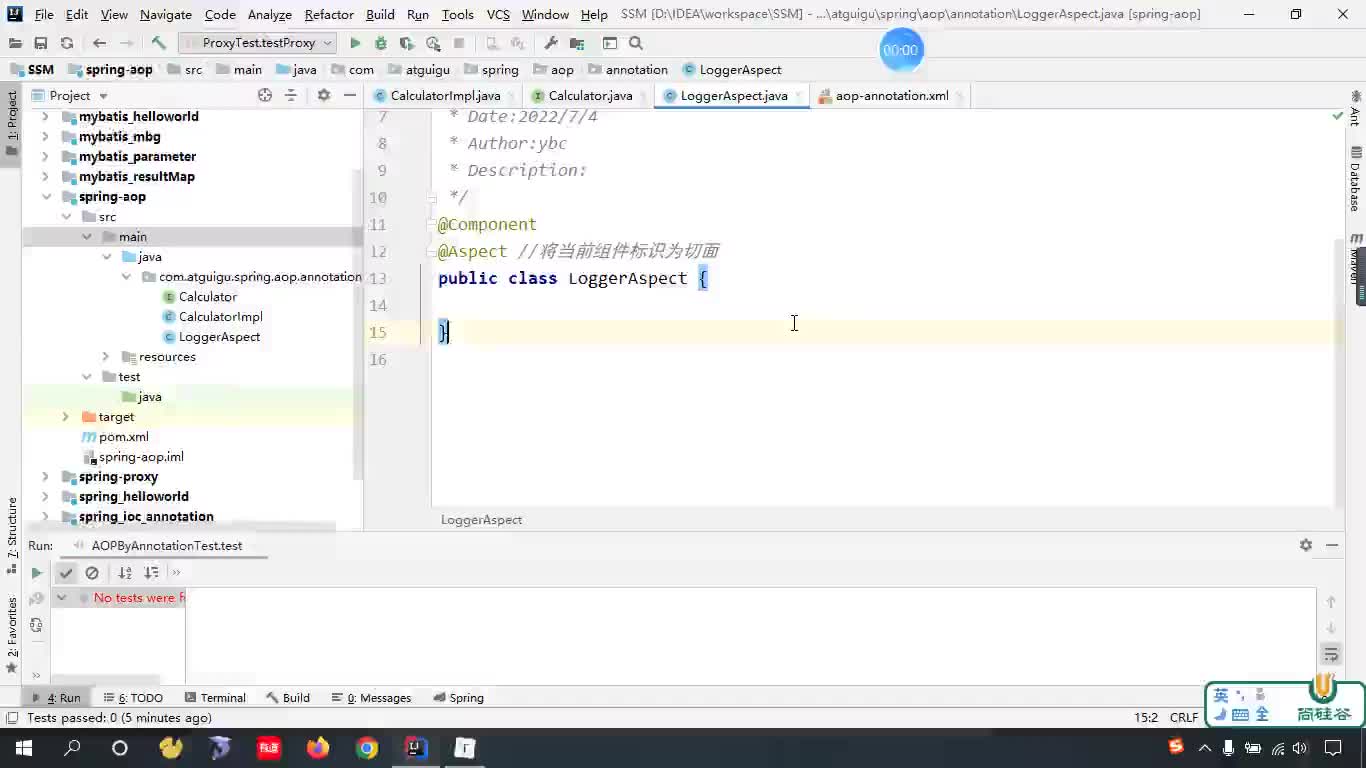This screenshot has height=768, width=1366.
Task: Open Run panel gear settings
Action: tap(1306, 545)
